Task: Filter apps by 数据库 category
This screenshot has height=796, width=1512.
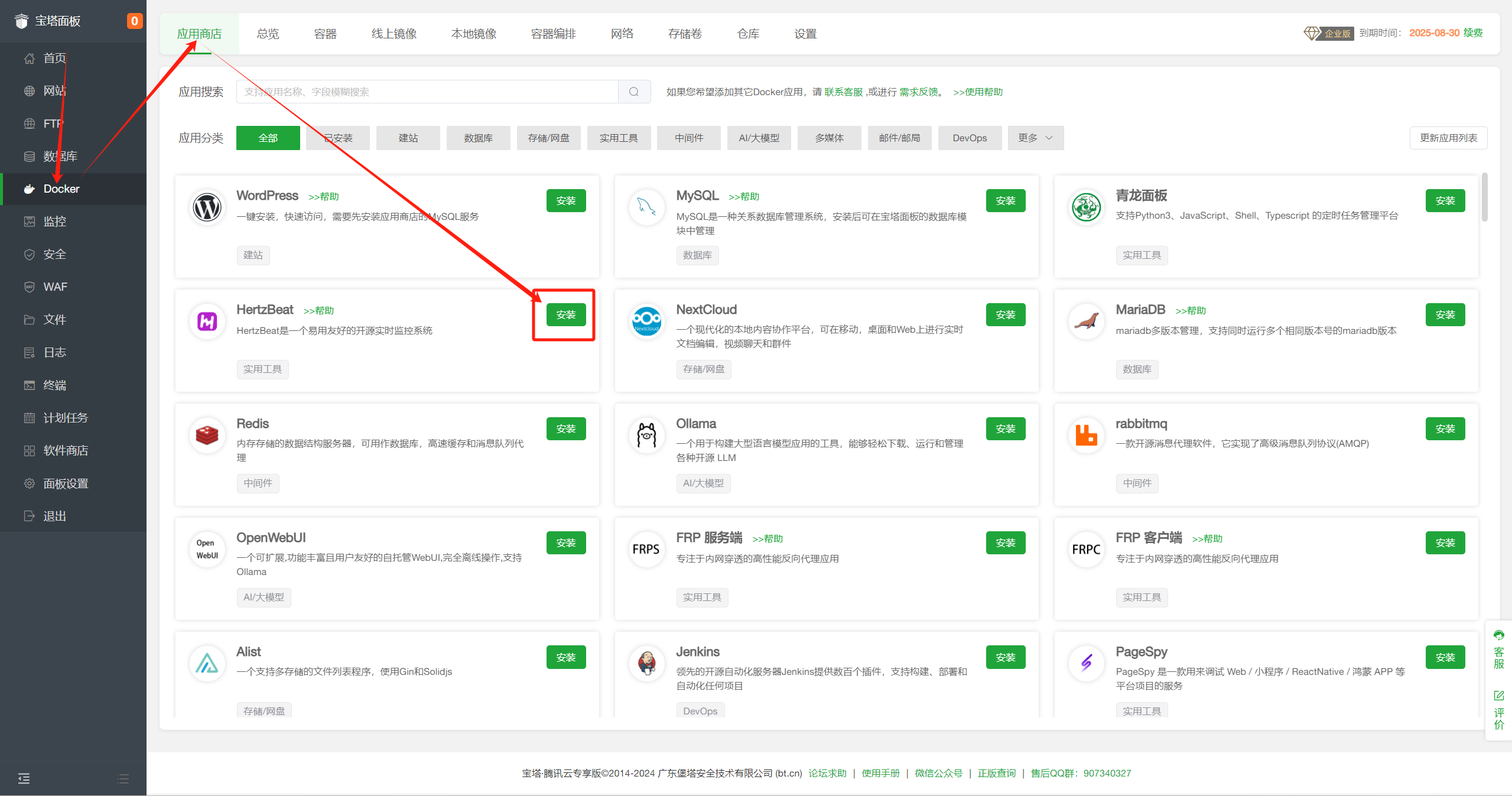Action: 479,138
